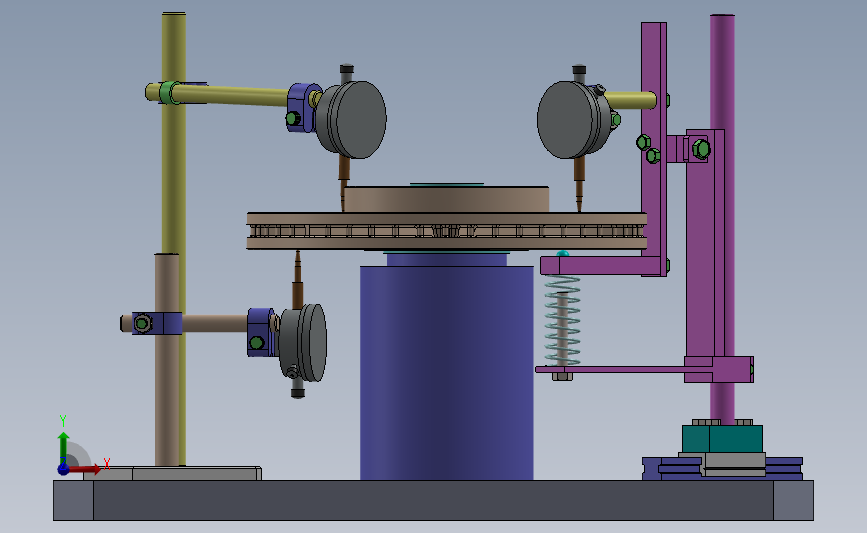Select the large green hex bolt on the purple bracket
The image size is (867, 533).
pyautogui.click(x=701, y=149)
